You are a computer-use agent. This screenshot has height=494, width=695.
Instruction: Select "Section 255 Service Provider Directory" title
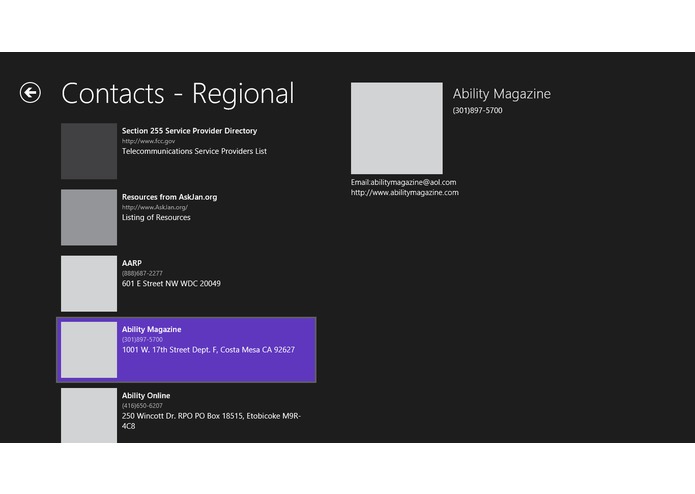(x=189, y=131)
